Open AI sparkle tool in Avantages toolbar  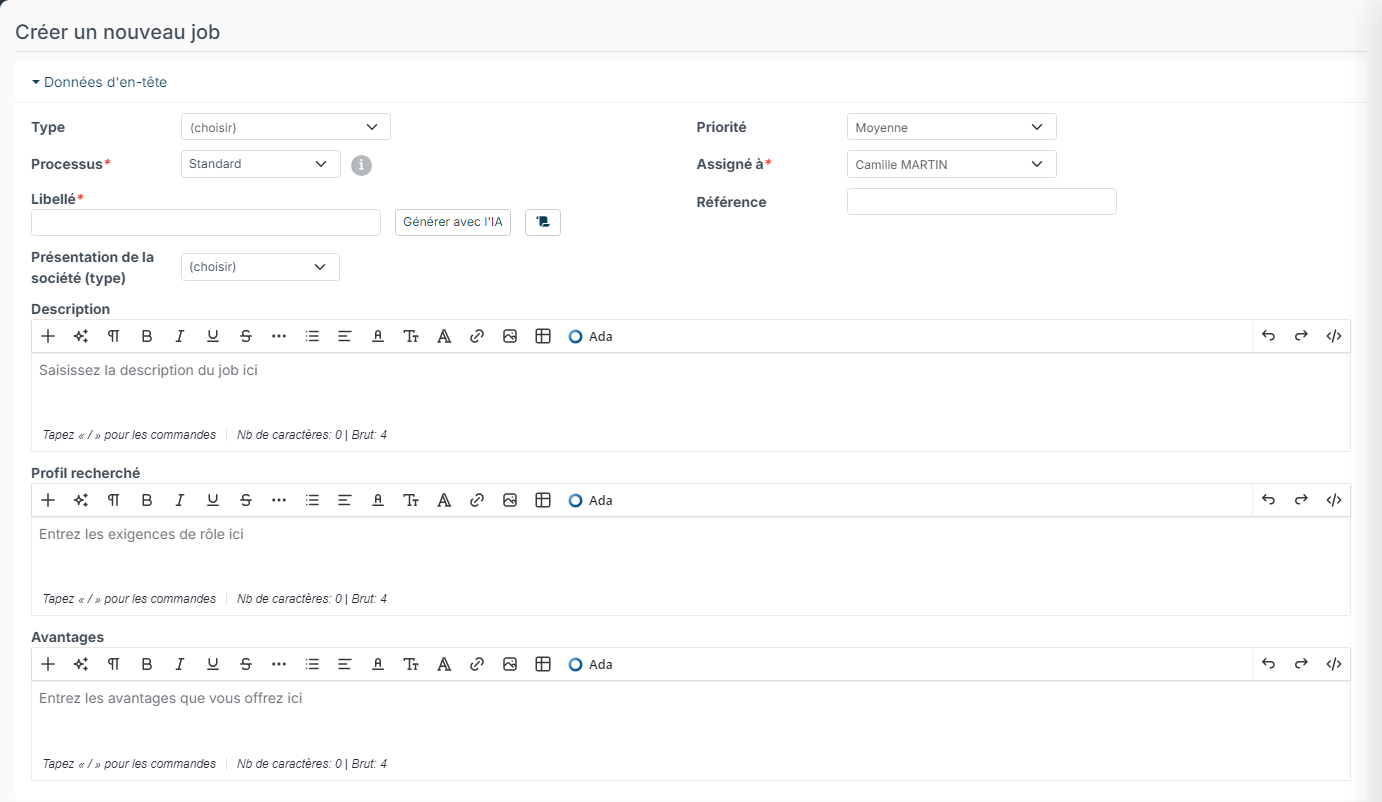click(81, 664)
